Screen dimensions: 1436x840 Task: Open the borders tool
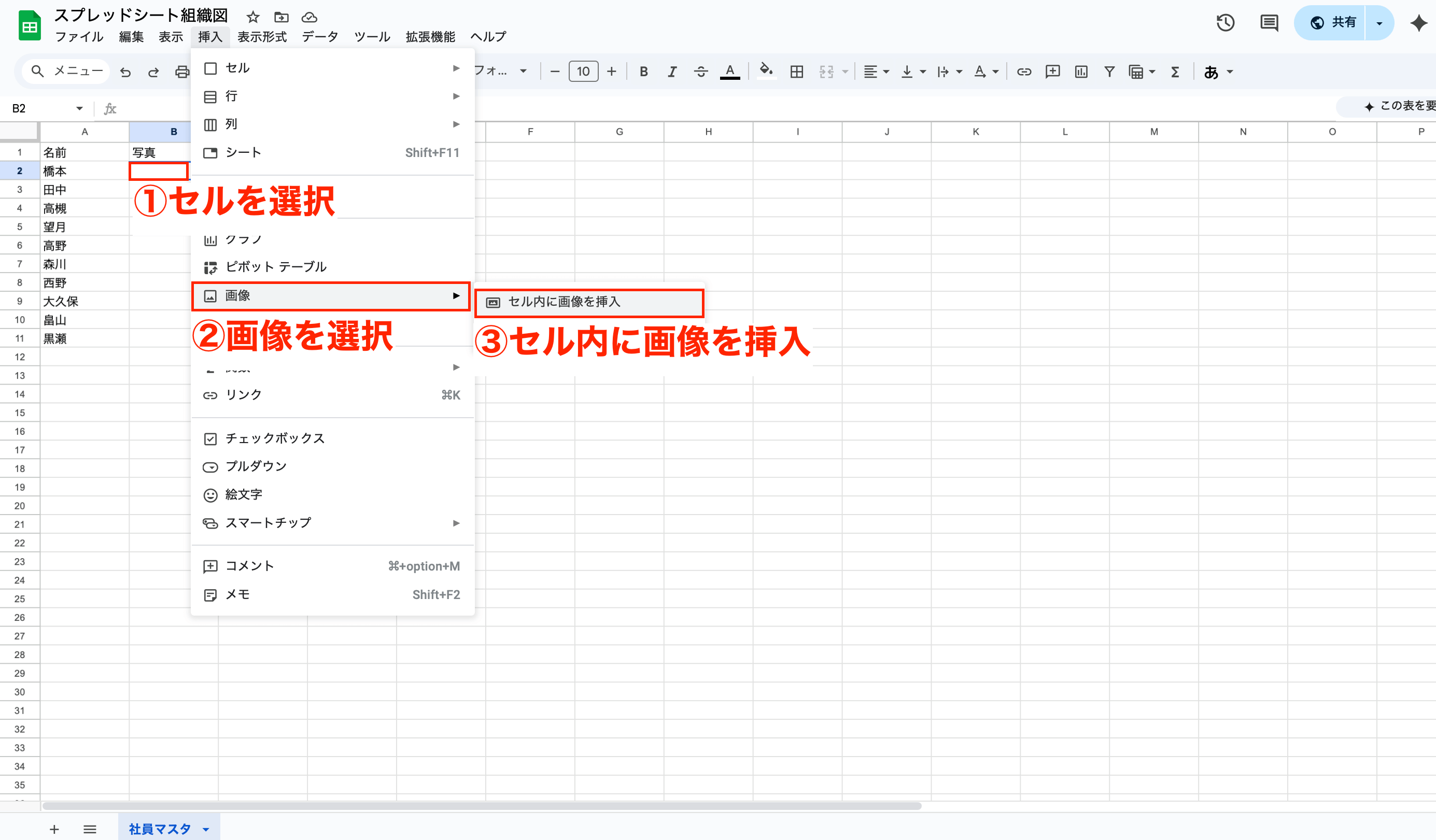click(x=796, y=71)
